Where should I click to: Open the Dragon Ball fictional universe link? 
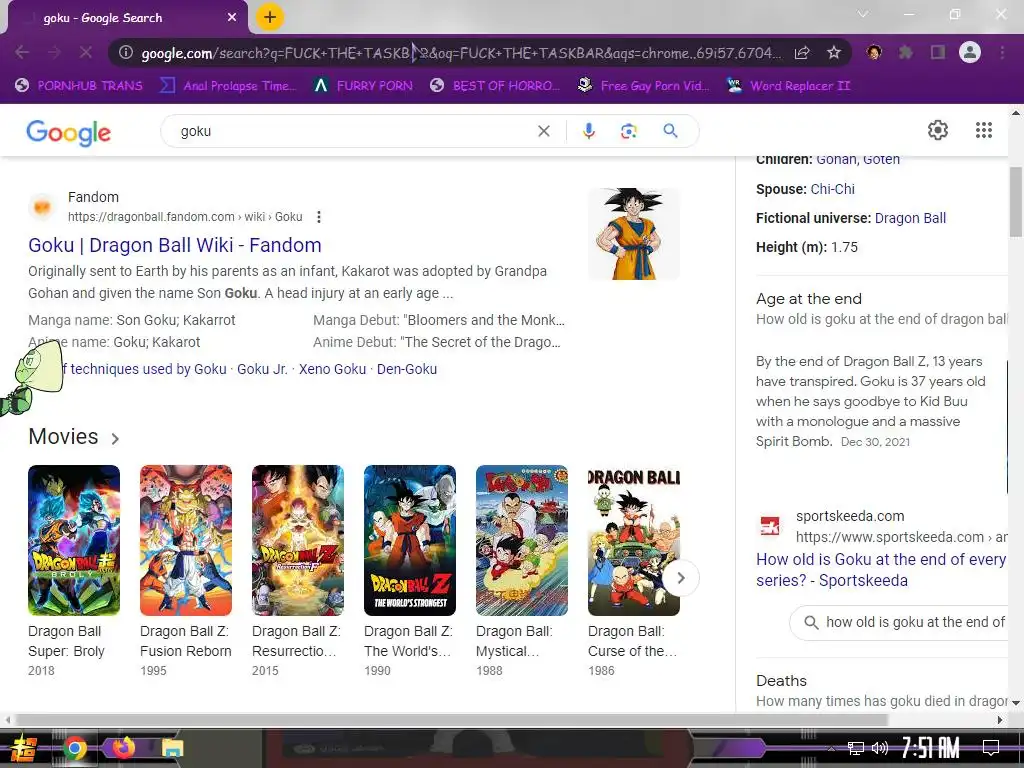pyautogui.click(x=910, y=218)
